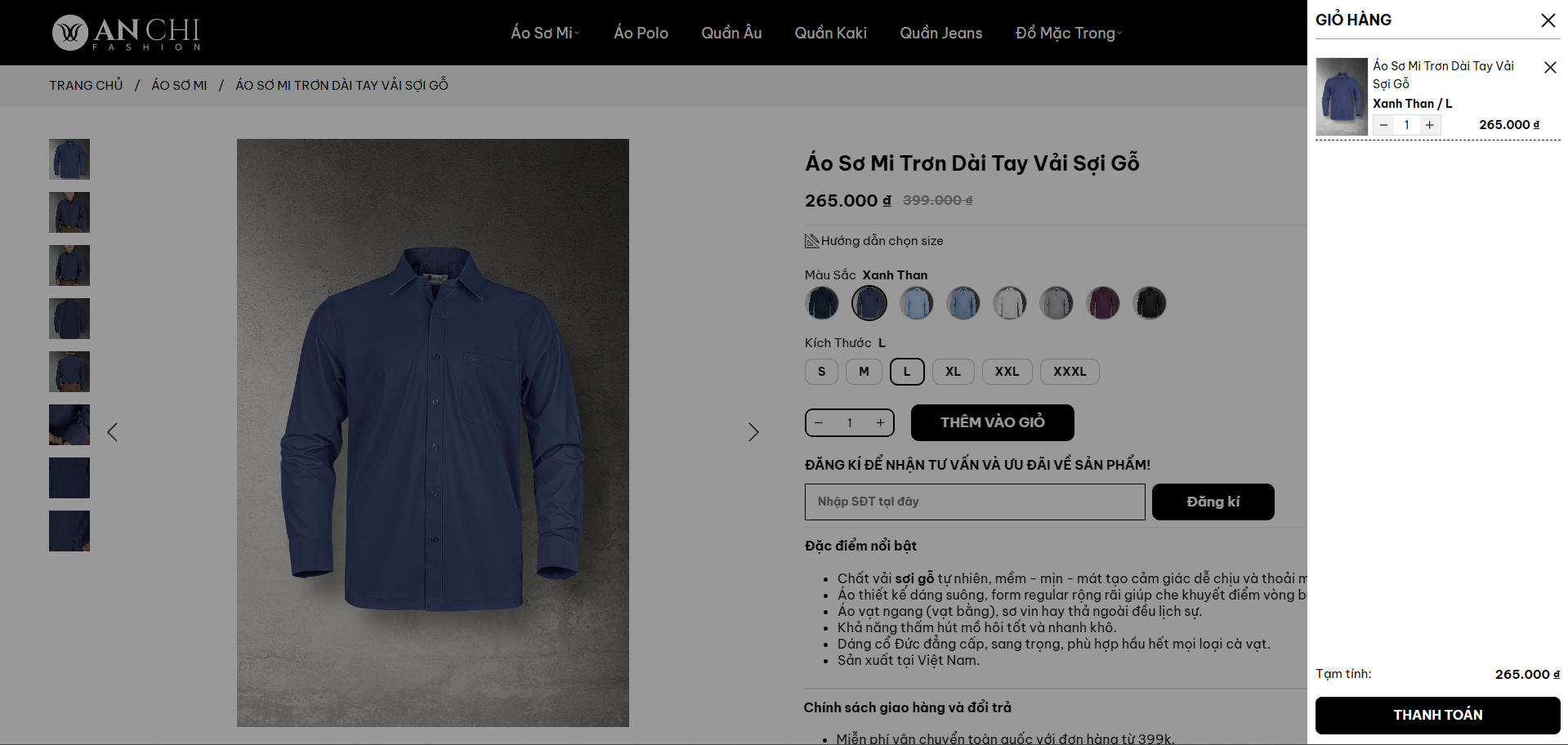
Task: Navigate to TRANG CHỦ breadcrumb
Action: click(86, 85)
